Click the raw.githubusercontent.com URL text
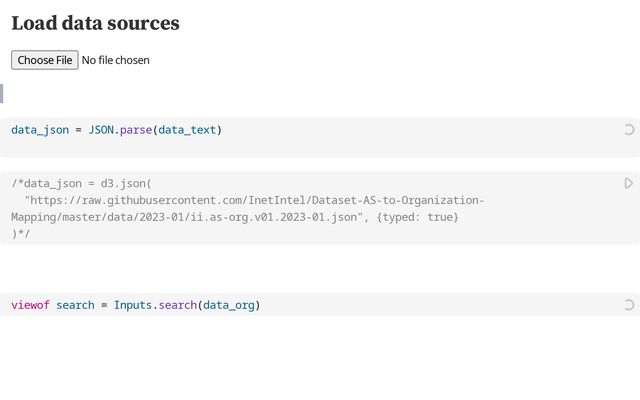 click(250, 200)
